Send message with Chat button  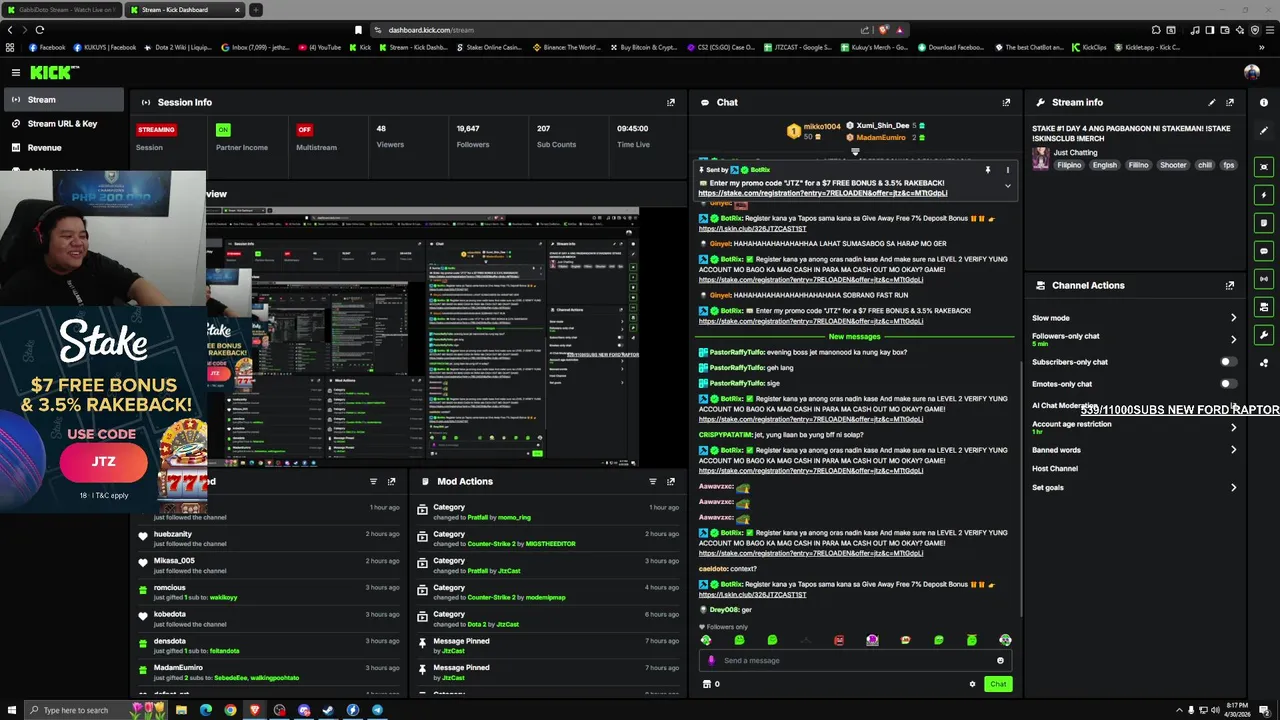pyautogui.click(x=998, y=684)
